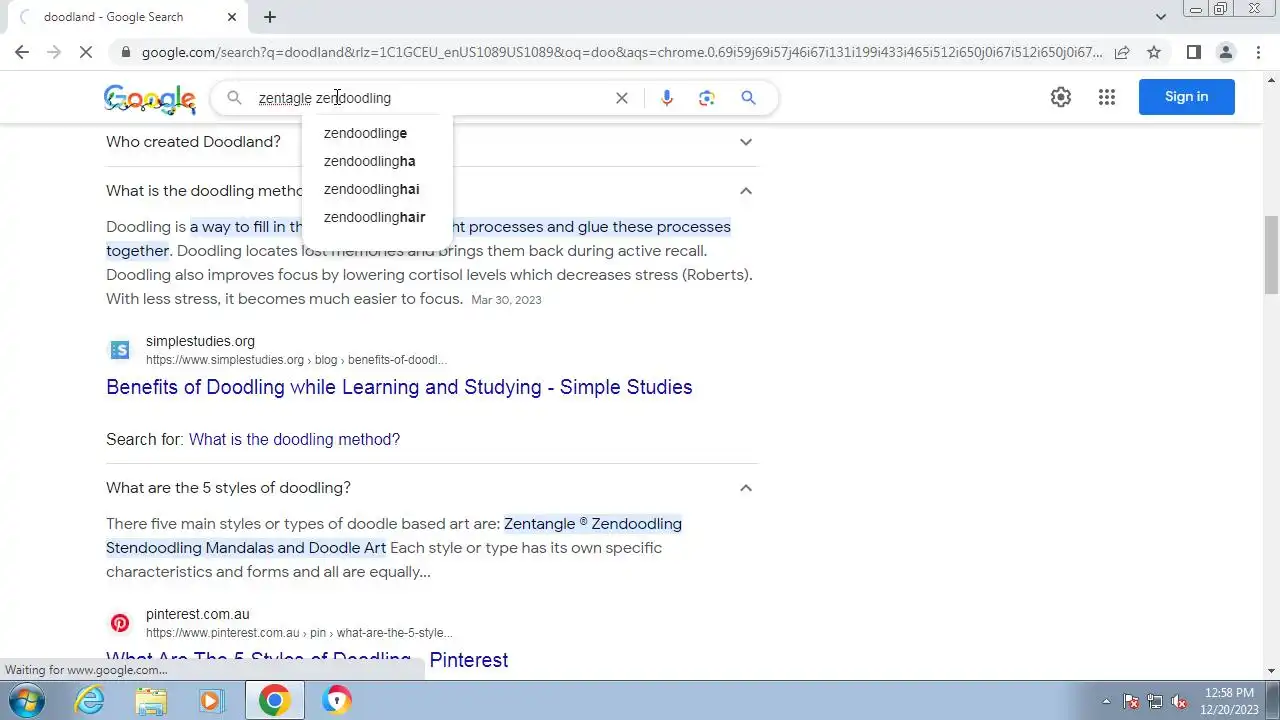This screenshot has width=1280, height=720.
Task: Click the volume tray icon
Action: coord(1179,701)
